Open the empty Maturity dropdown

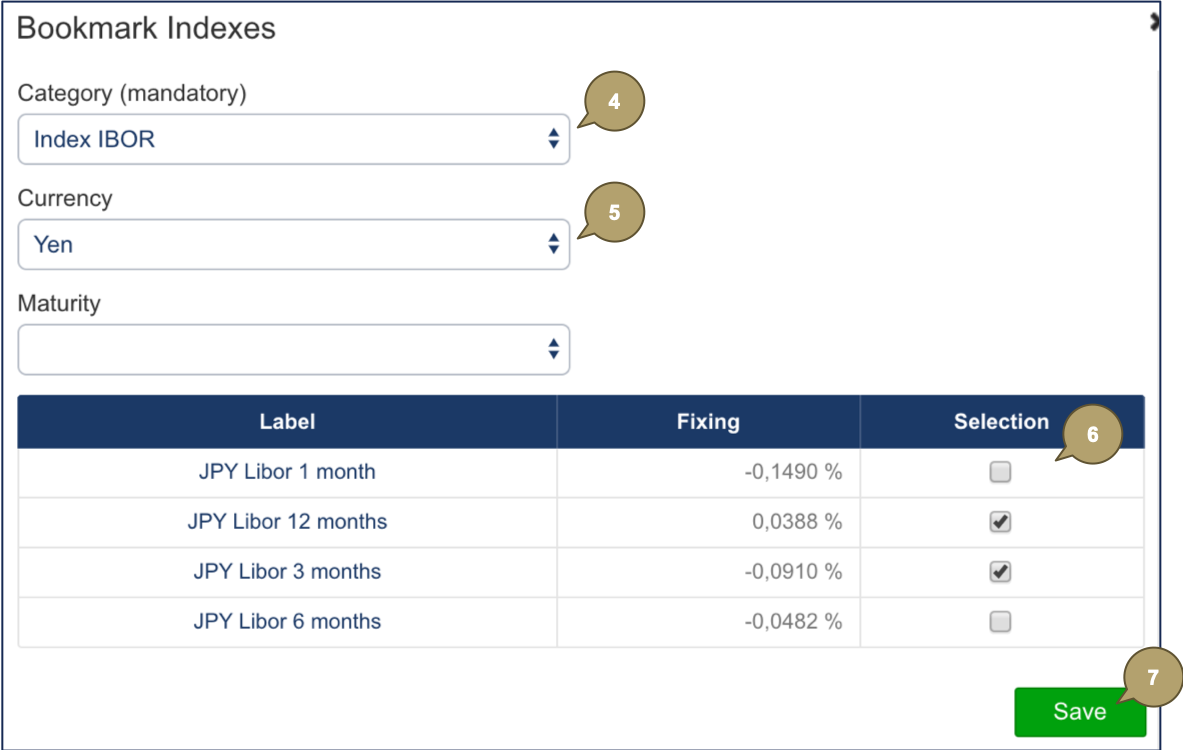293,349
